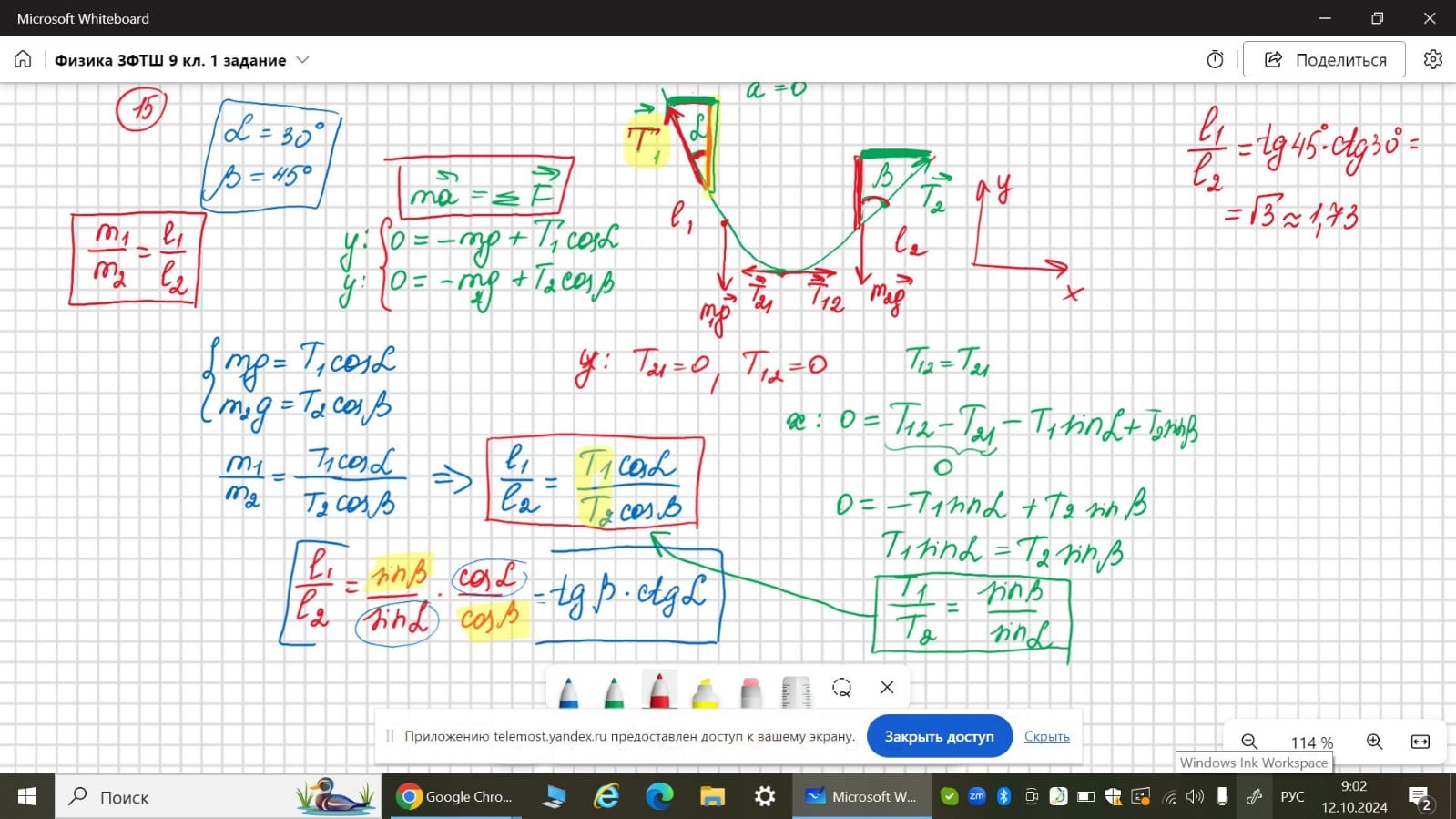Screen dimensions: 1456x819
Task: Switch to Google Chrome in taskbar
Action: (456, 797)
